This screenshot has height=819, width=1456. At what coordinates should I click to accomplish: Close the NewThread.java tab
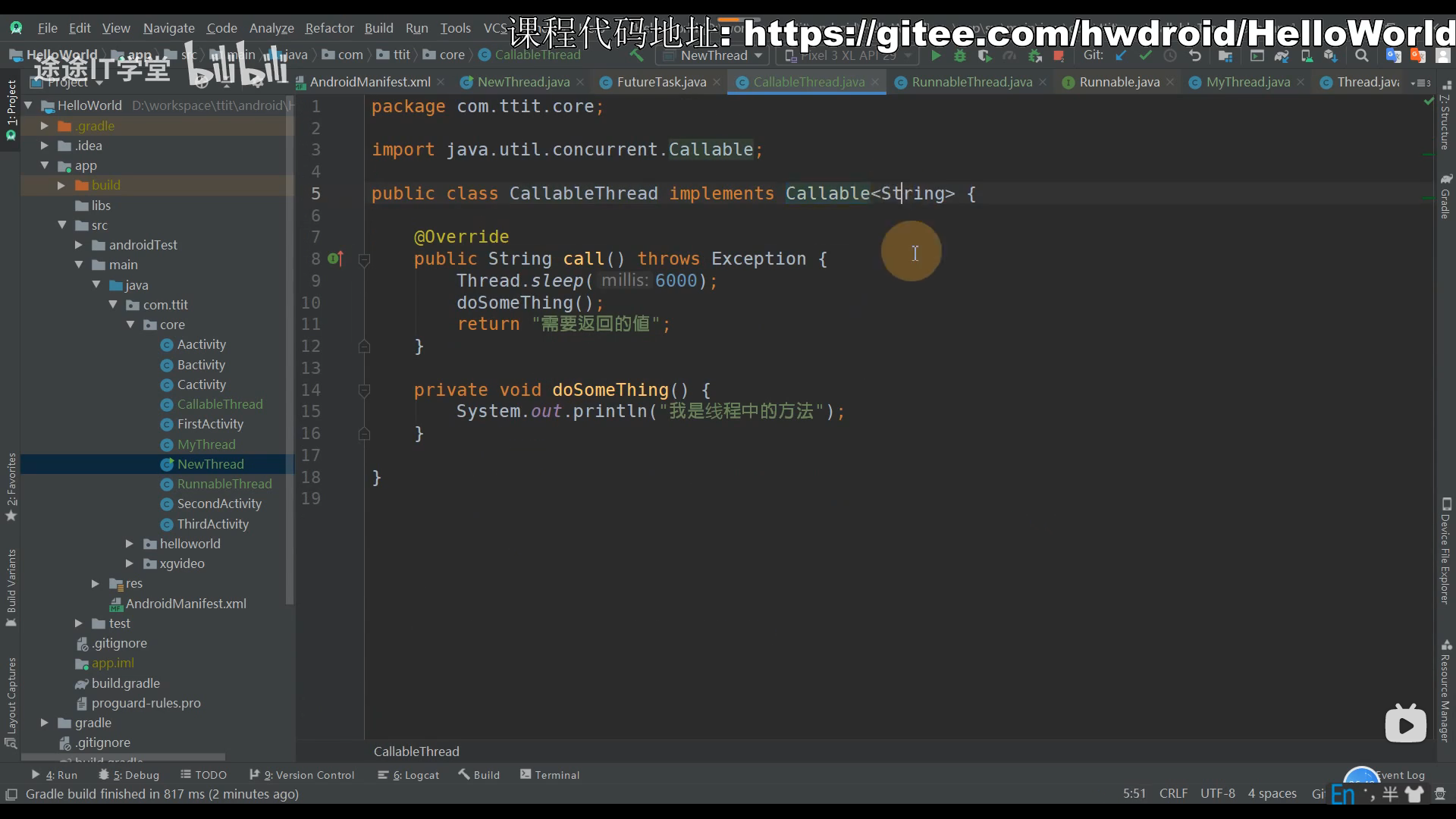click(x=580, y=83)
